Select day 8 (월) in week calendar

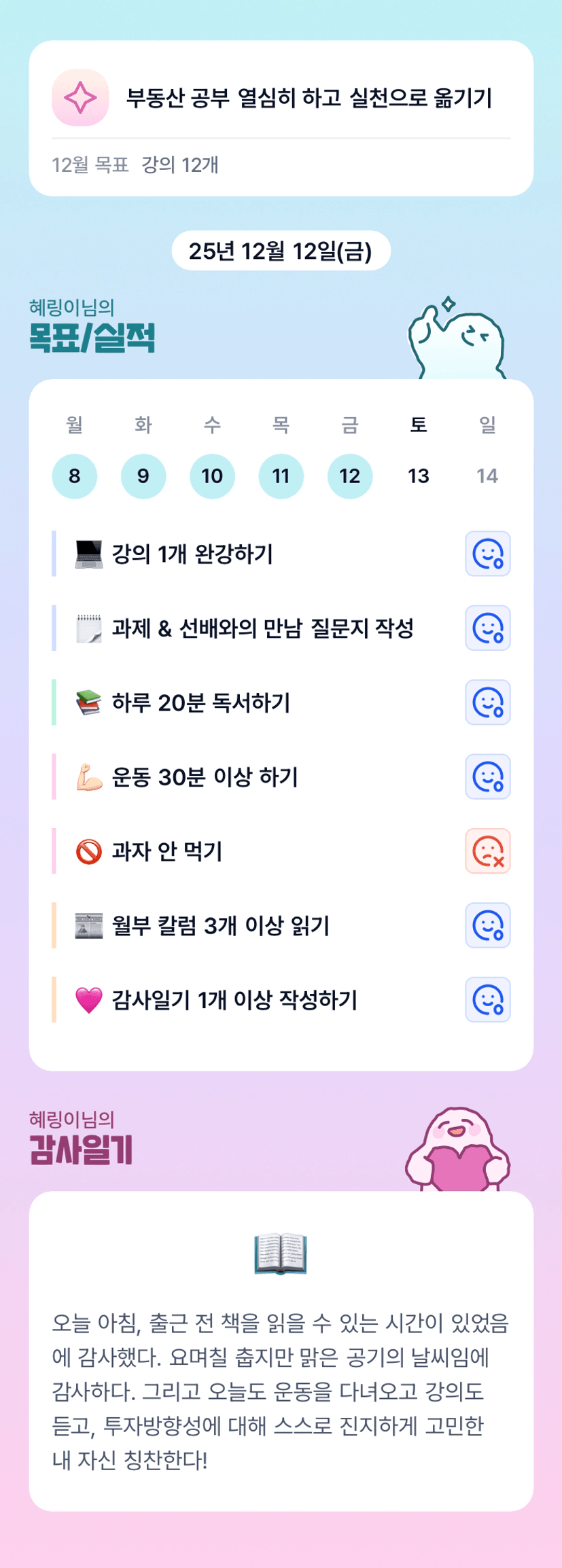pos(75,476)
